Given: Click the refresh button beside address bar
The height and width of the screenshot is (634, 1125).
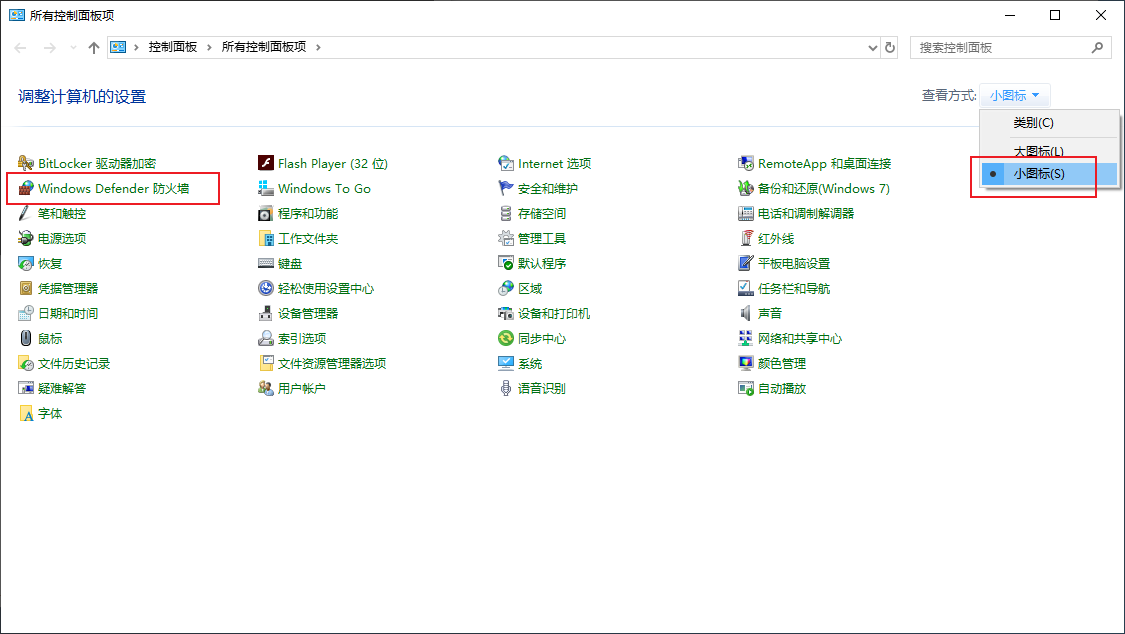Looking at the screenshot, I should [890, 48].
